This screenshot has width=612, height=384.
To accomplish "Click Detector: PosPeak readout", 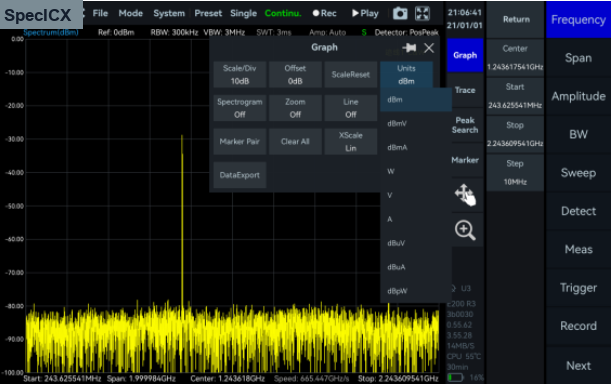I will point(406,32).
